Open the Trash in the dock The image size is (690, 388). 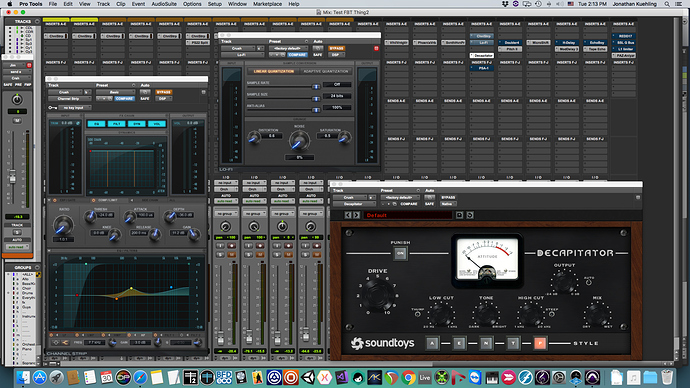coord(668,377)
